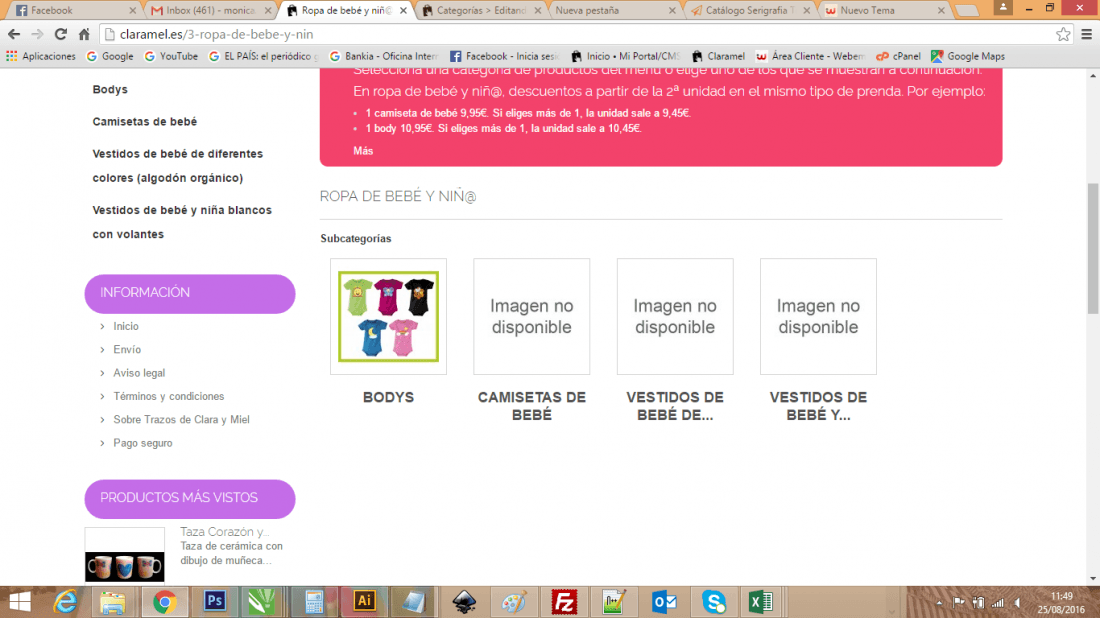Screen dimensions: 1100x618
Task: Open the Claramel bookmark
Action: 718,56
